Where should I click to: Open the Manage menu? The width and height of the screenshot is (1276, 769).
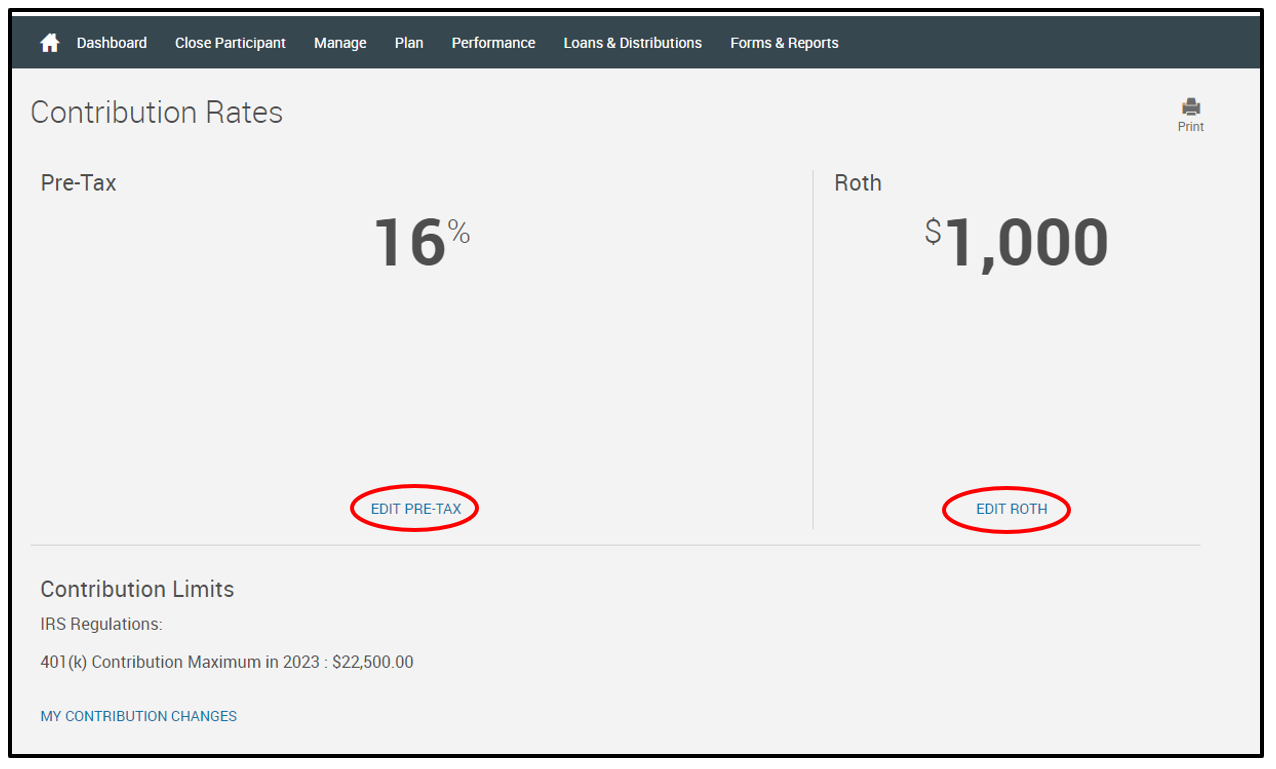click(340, 43)
